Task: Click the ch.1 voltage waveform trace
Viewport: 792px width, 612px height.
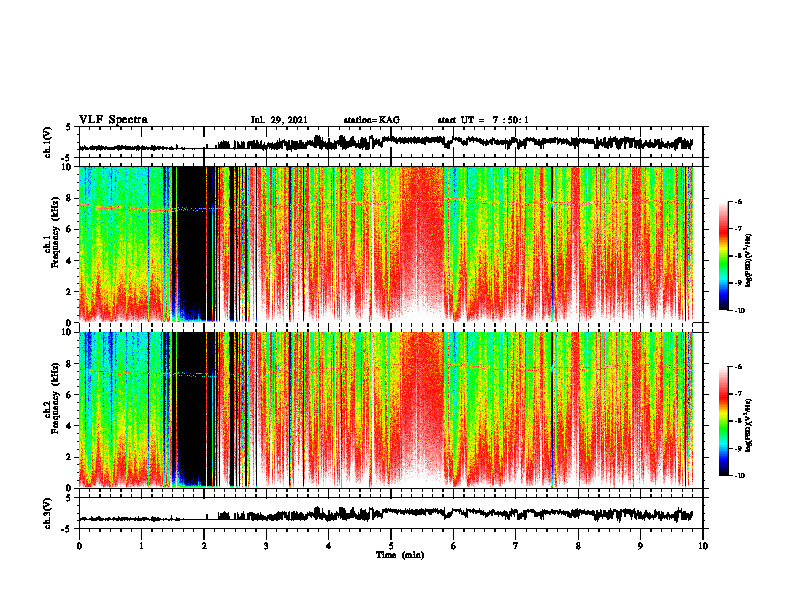Action: pos(386,143)
